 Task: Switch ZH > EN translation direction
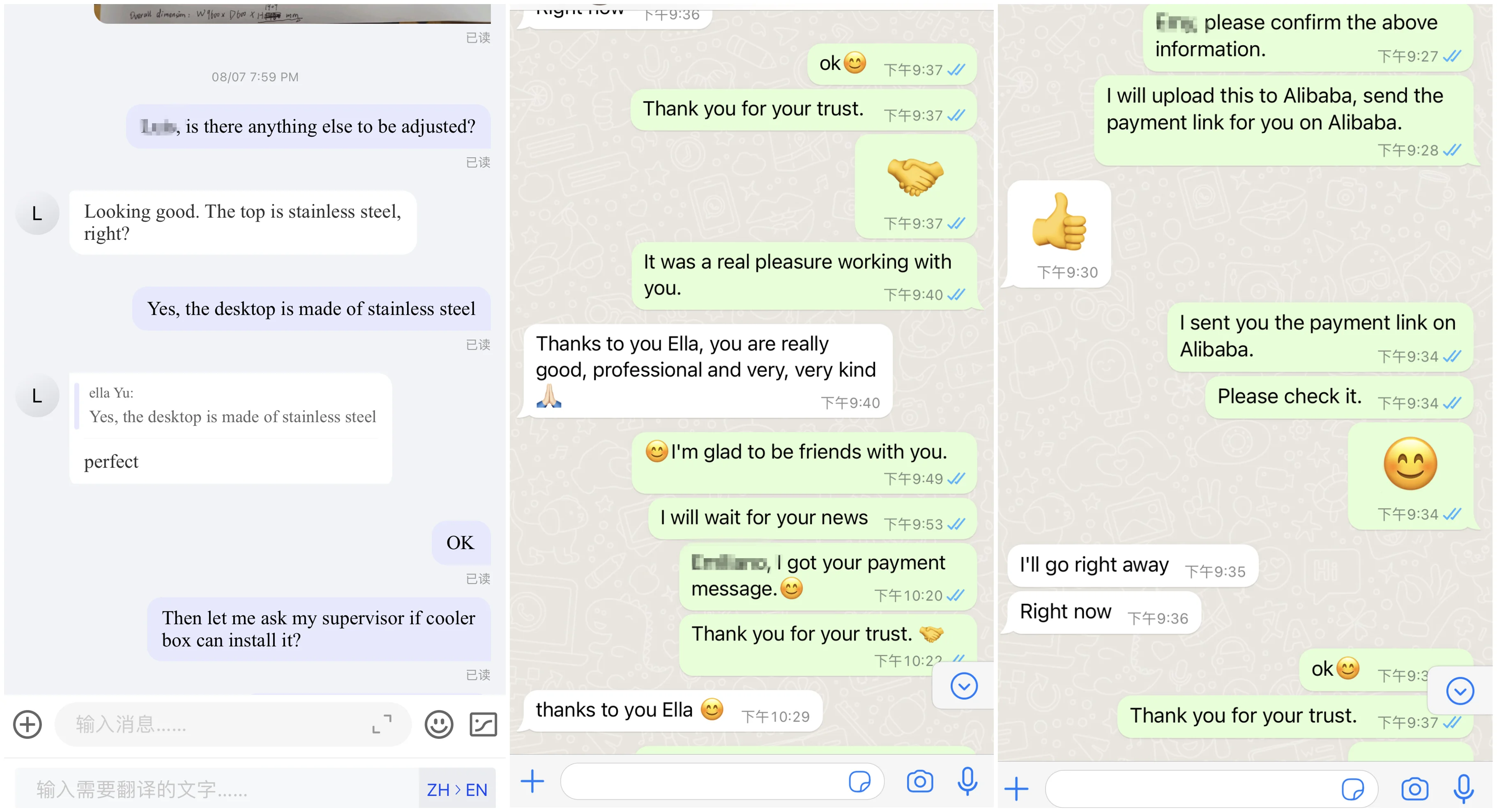coord(457,790)
